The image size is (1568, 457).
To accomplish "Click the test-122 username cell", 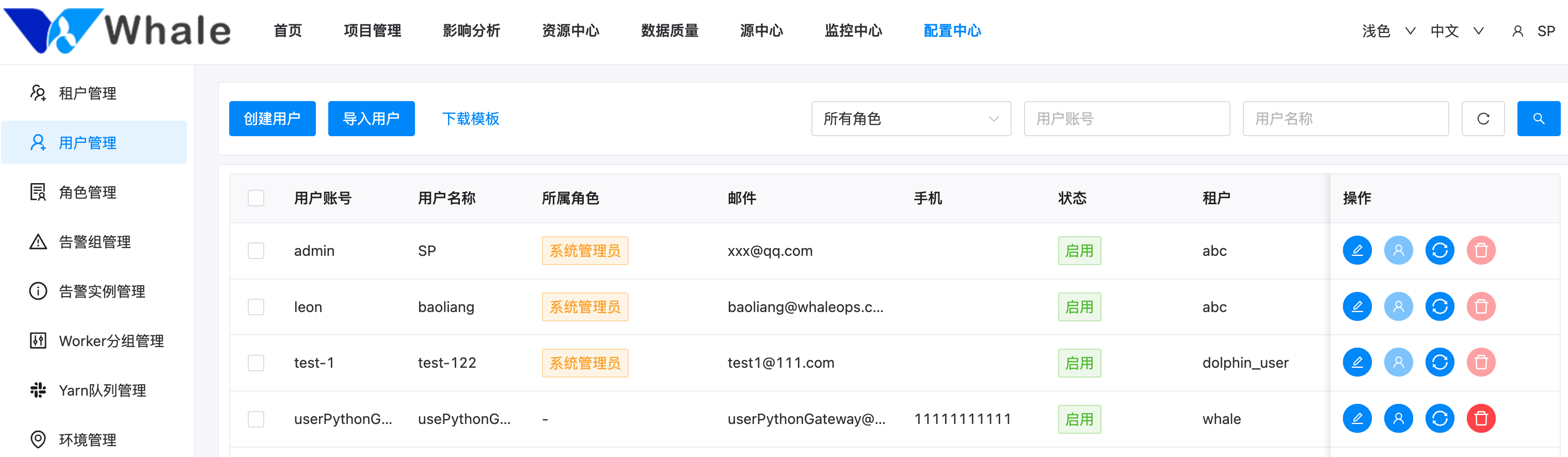I will click(447, 363).
